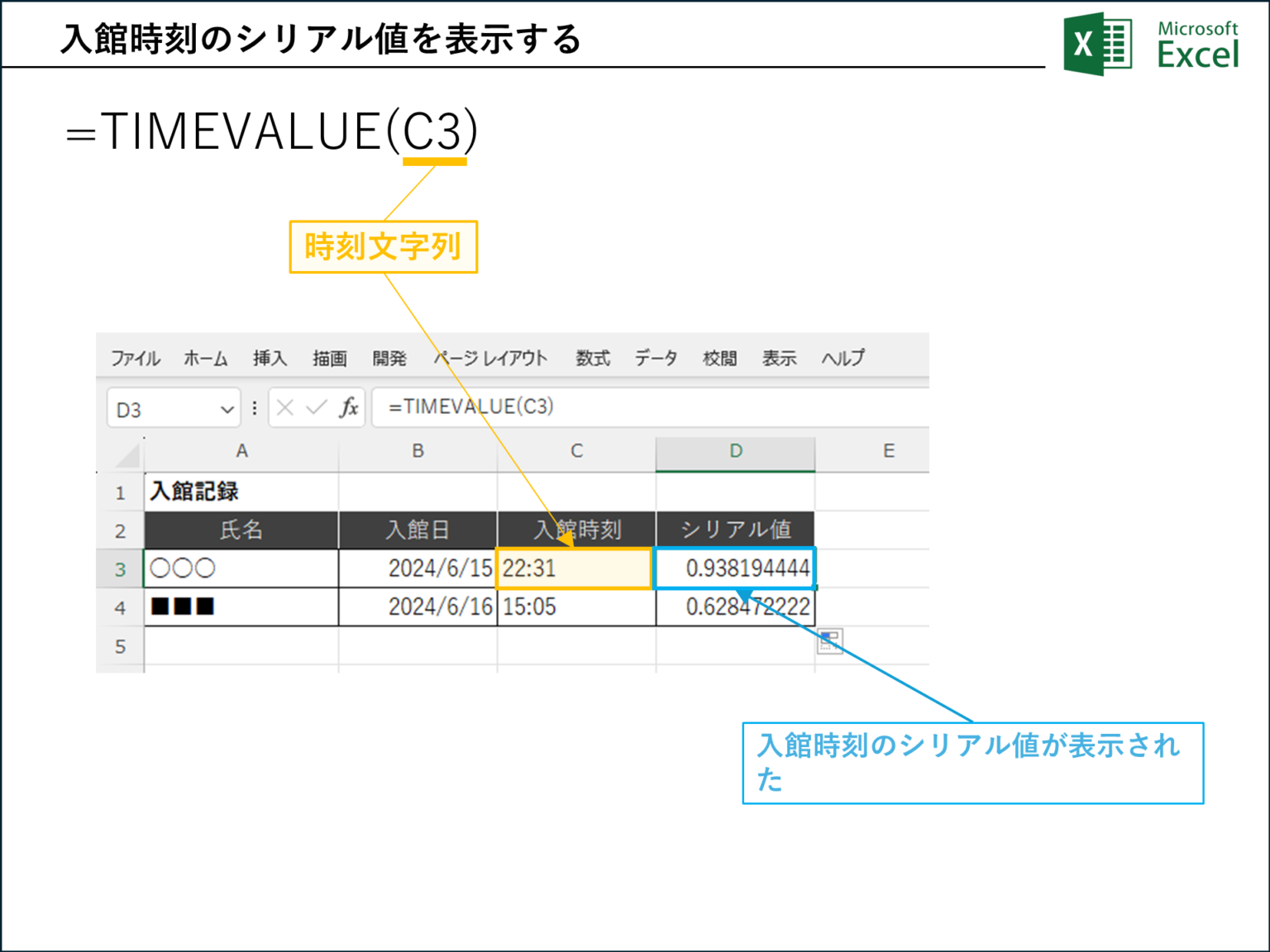Viewport: 1270px width, 952px height.
Task: Select cell with 2024/6/15
Action: [418, 569]
